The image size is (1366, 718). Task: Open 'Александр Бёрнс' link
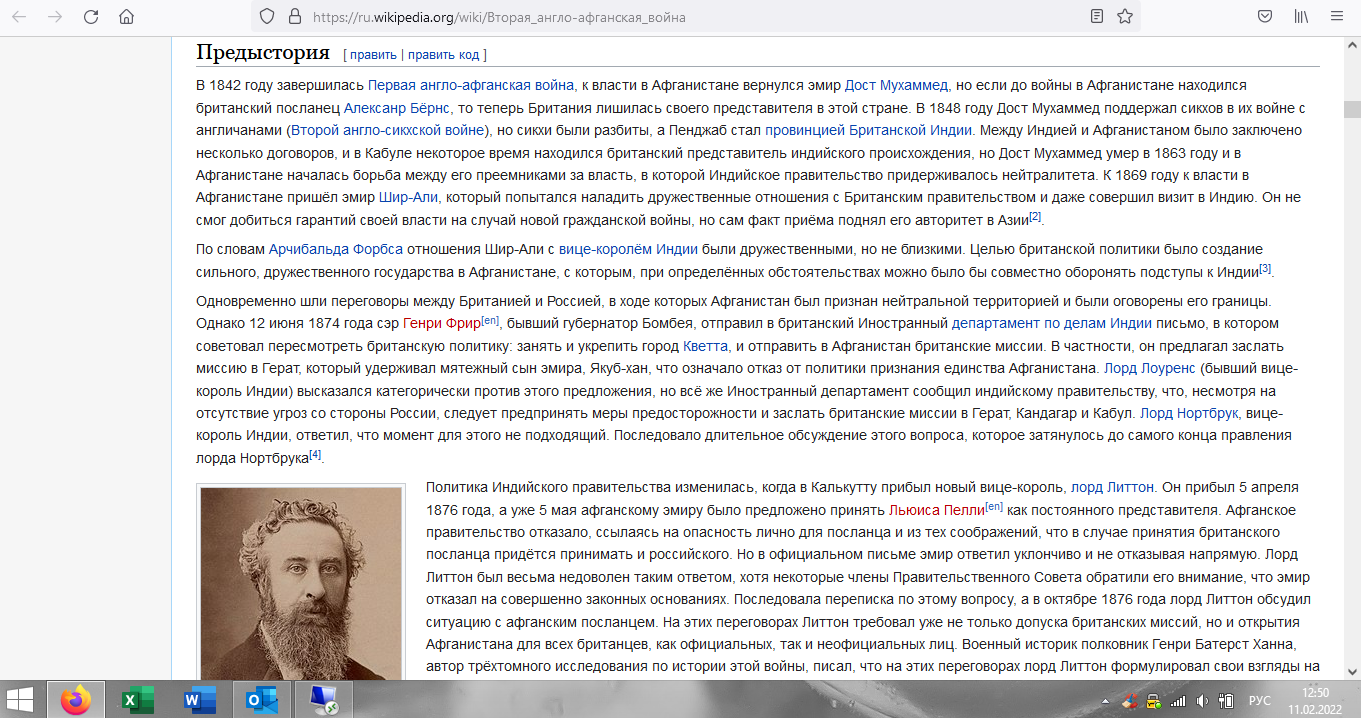(x=397, y=107)
